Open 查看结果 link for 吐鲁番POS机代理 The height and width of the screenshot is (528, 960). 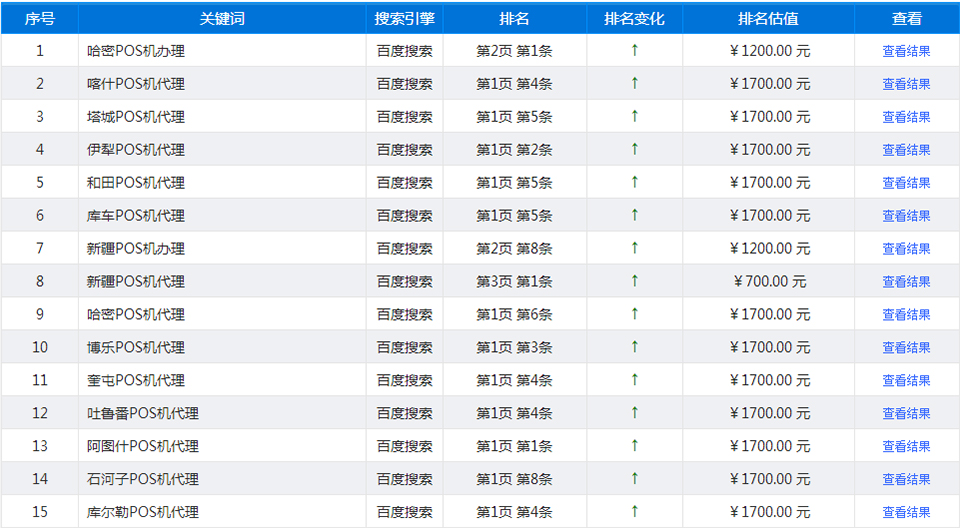click(x=906, y=413)
